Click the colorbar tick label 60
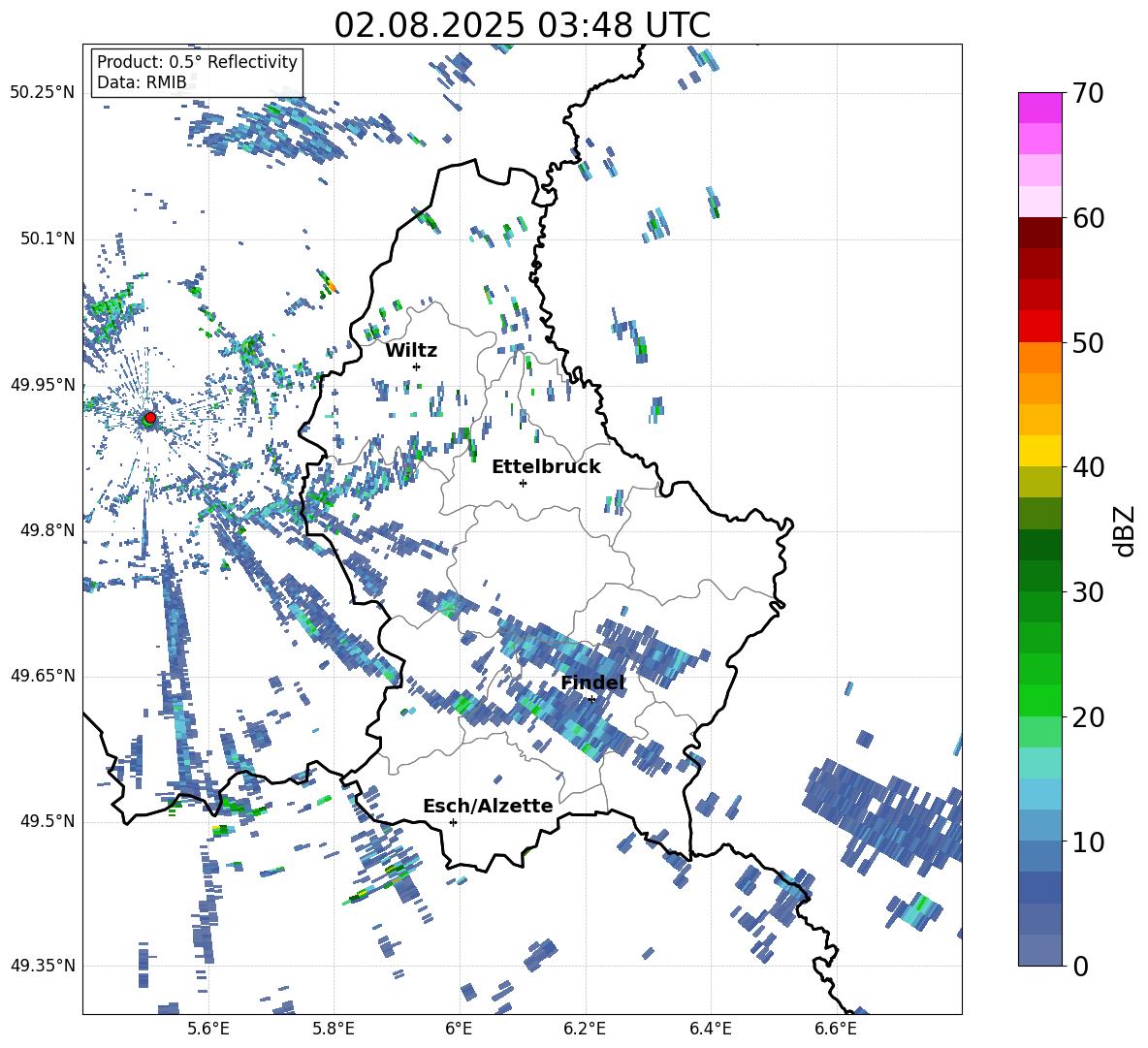Image resolution: width=1148 pixels, height=1048 pixels. tap(1088, 218)
